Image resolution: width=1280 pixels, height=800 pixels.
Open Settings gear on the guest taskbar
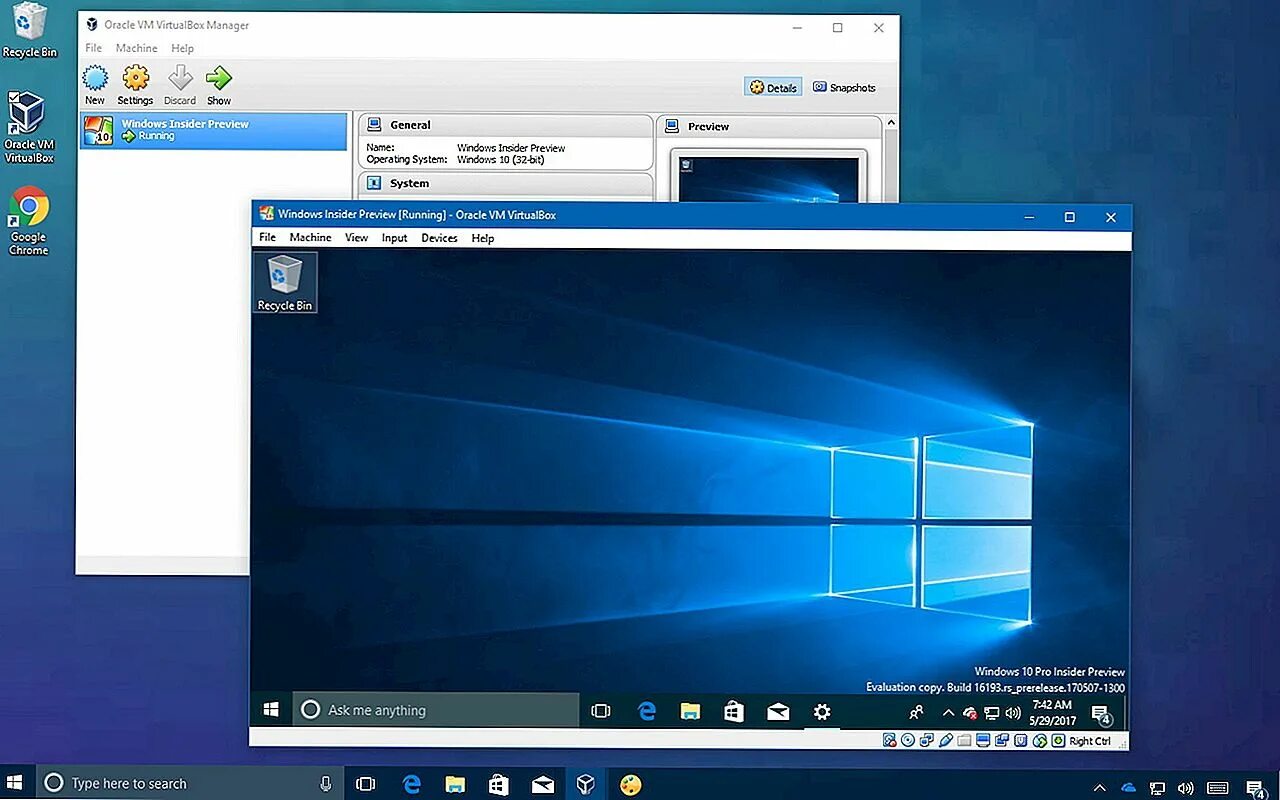pyautogui.click(x=822, y=711)
